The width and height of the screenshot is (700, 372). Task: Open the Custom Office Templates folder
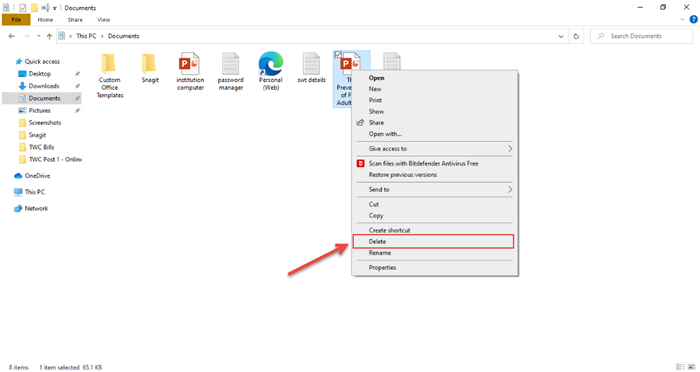tap(109, 75)
